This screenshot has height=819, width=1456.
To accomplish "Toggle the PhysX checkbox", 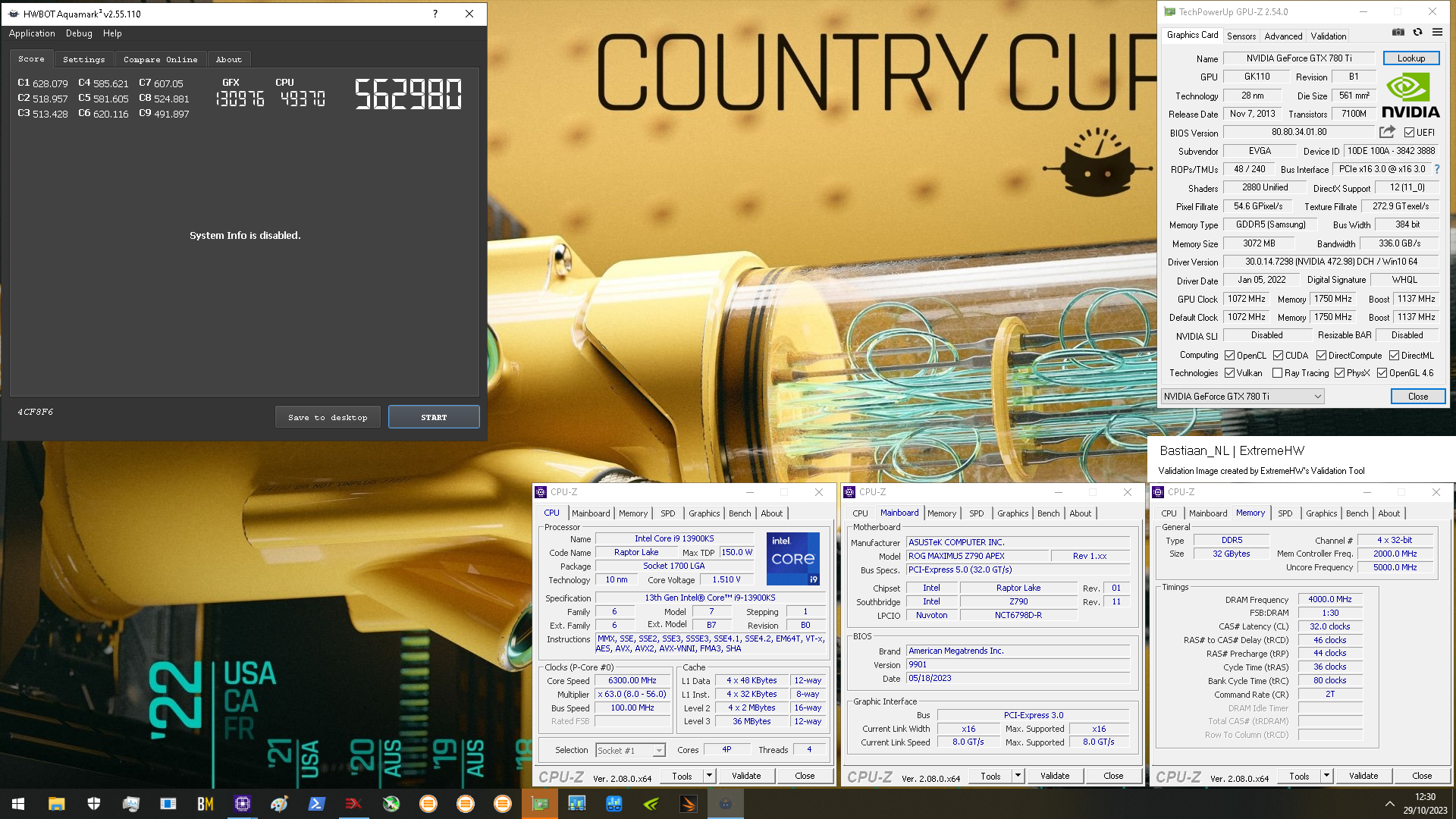I will coord(1339,373).
